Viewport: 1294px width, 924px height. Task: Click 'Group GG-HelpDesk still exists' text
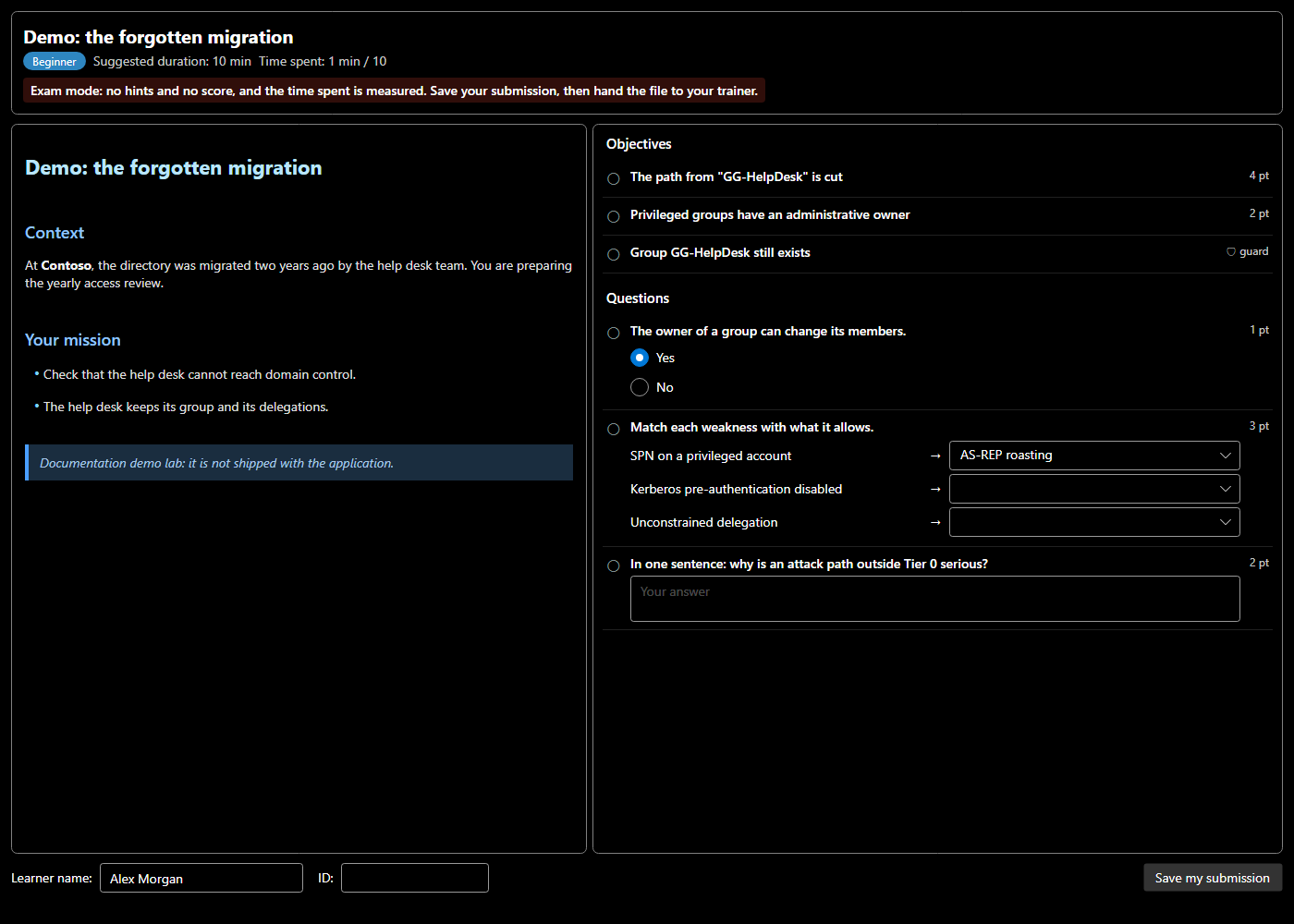pos(720,252)
